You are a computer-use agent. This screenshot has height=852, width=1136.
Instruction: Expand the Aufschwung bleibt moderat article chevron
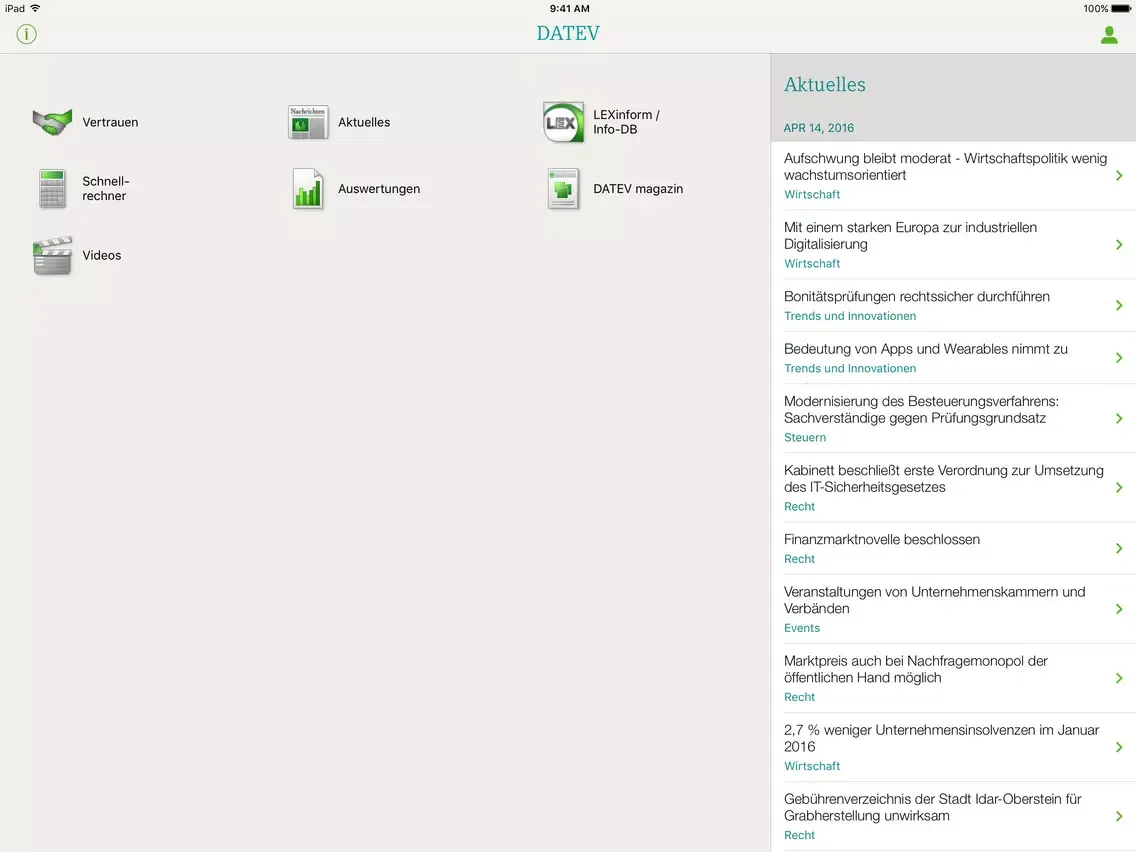tap(1119, 175)
